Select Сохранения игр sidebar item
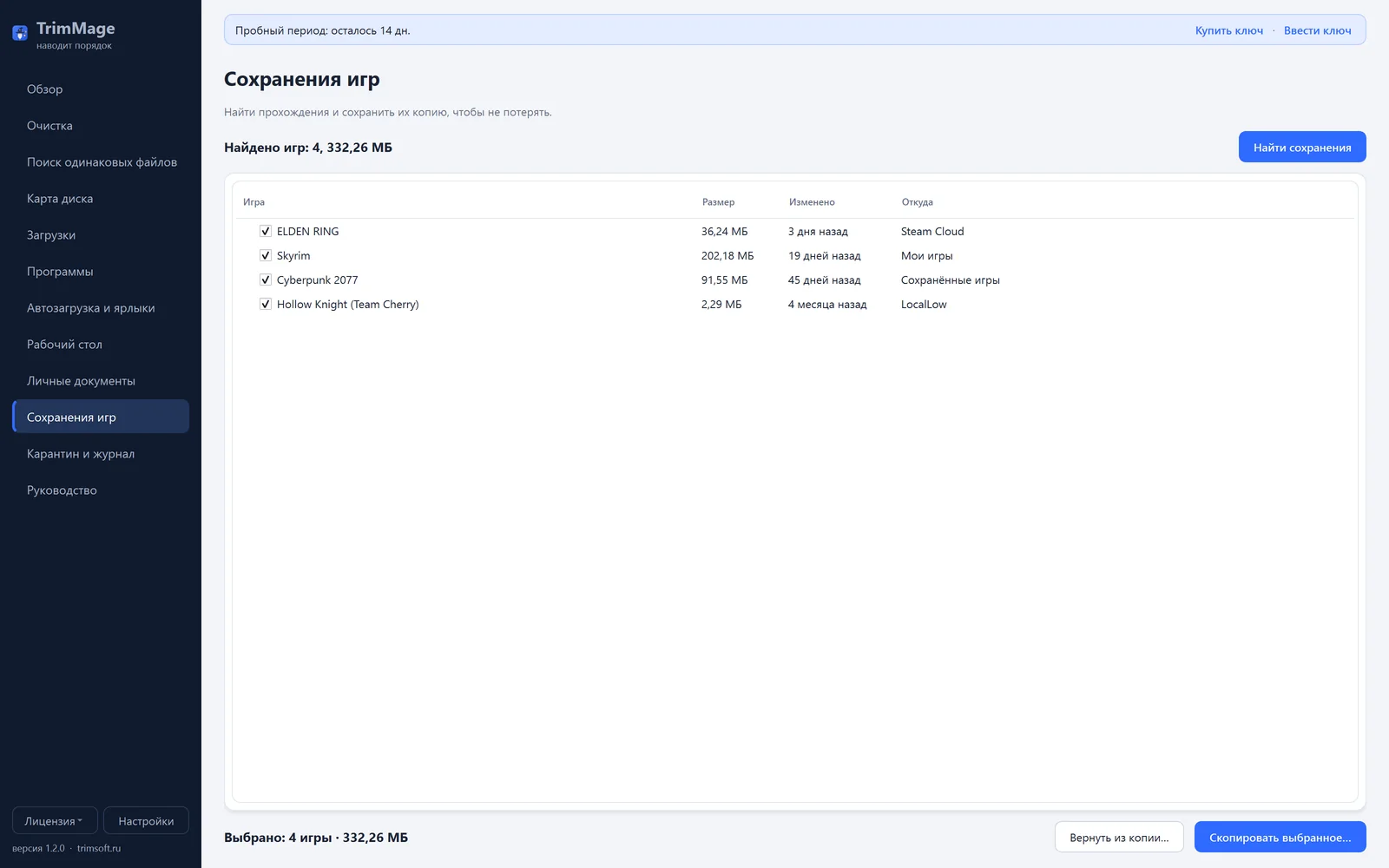The width and height of the screenshot is (1389, 868). coord(101,418)
